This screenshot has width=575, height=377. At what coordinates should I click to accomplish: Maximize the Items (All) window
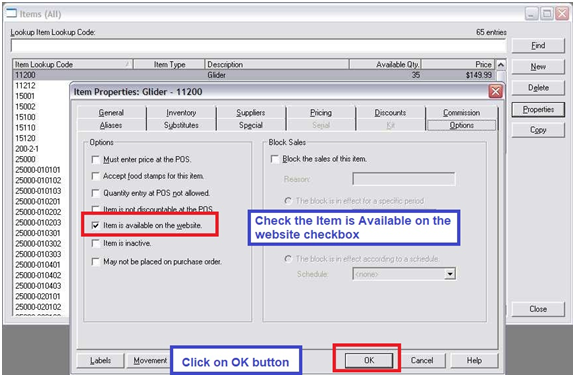(x=547, y=14)
